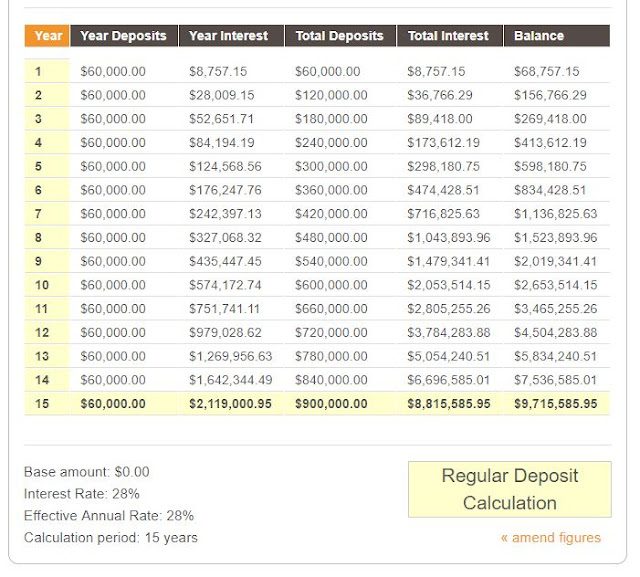The width and height of the screenshot is (640, 577).
Task: Click the Base amount: $0.00 text
Action: point(86,471)
